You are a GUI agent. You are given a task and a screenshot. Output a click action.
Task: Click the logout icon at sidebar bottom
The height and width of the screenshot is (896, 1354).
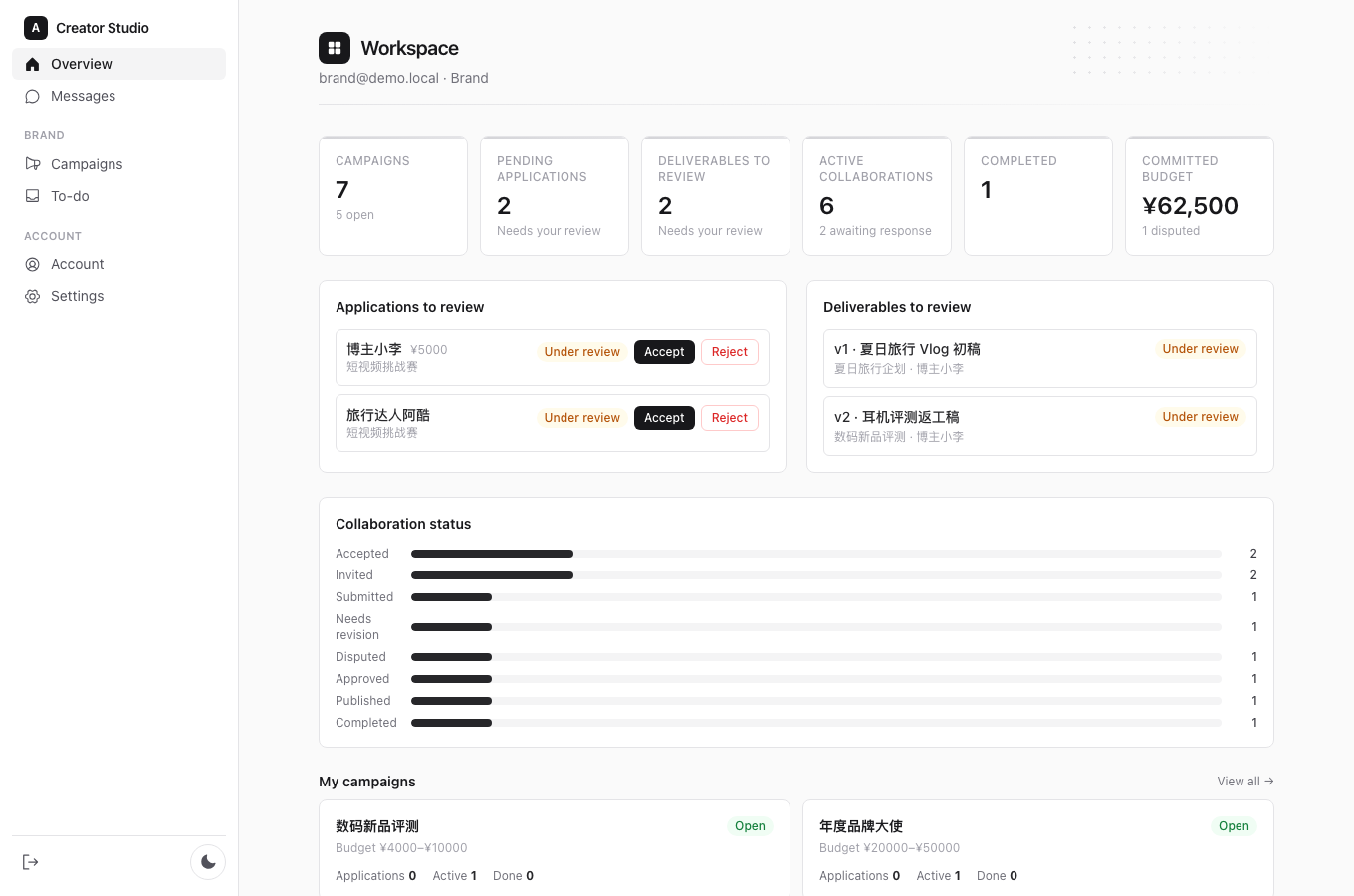[x=31, y=862]
